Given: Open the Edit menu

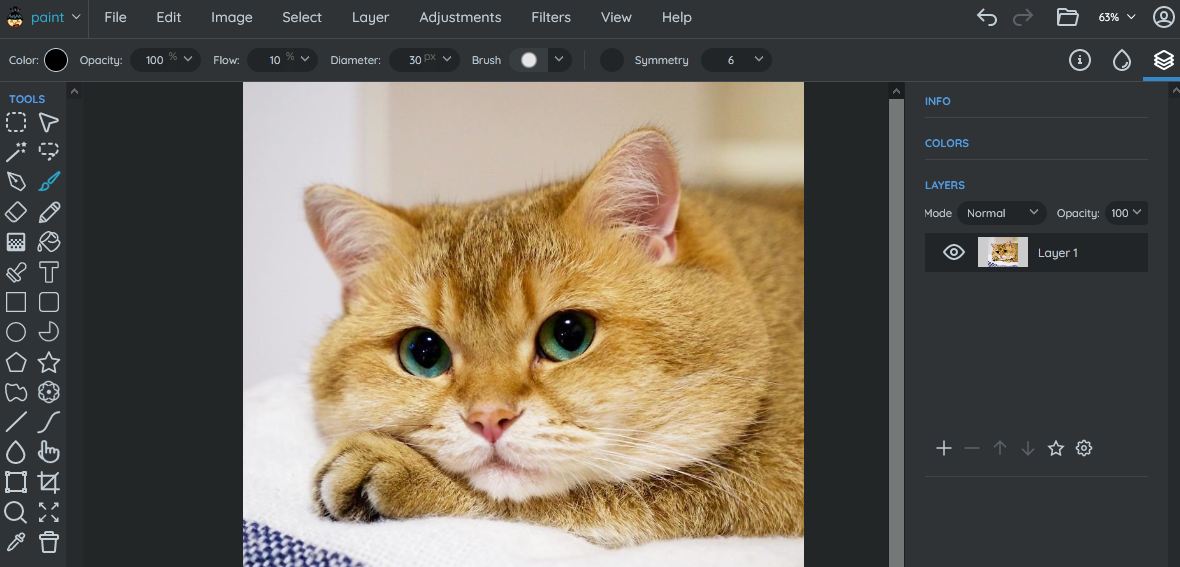Looking at the screenshot, I should click(x=169, y=17).
